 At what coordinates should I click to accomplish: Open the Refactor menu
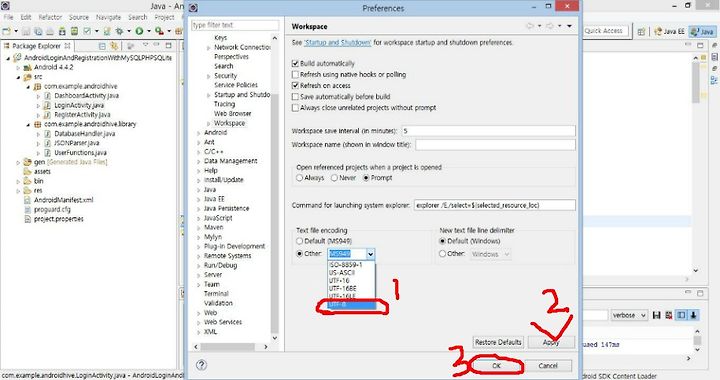pyautogui.click(x=50, y=17)
